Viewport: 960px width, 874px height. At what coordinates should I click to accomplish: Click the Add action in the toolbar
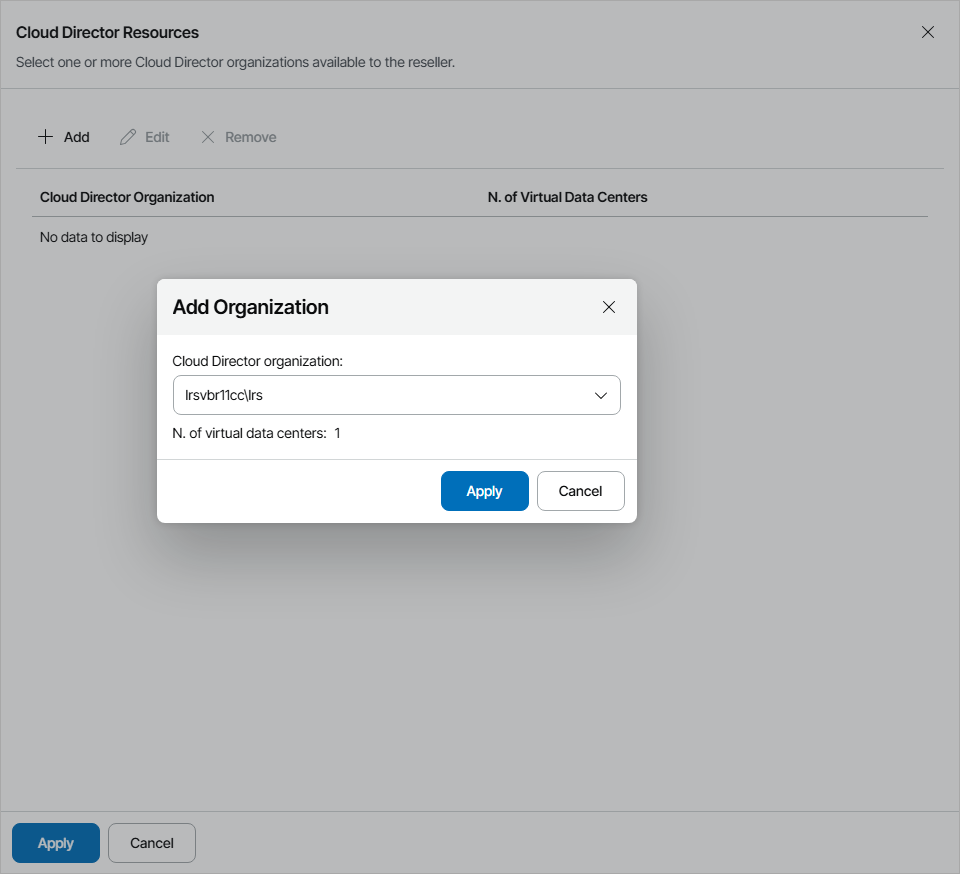click(x=63, y=136)
